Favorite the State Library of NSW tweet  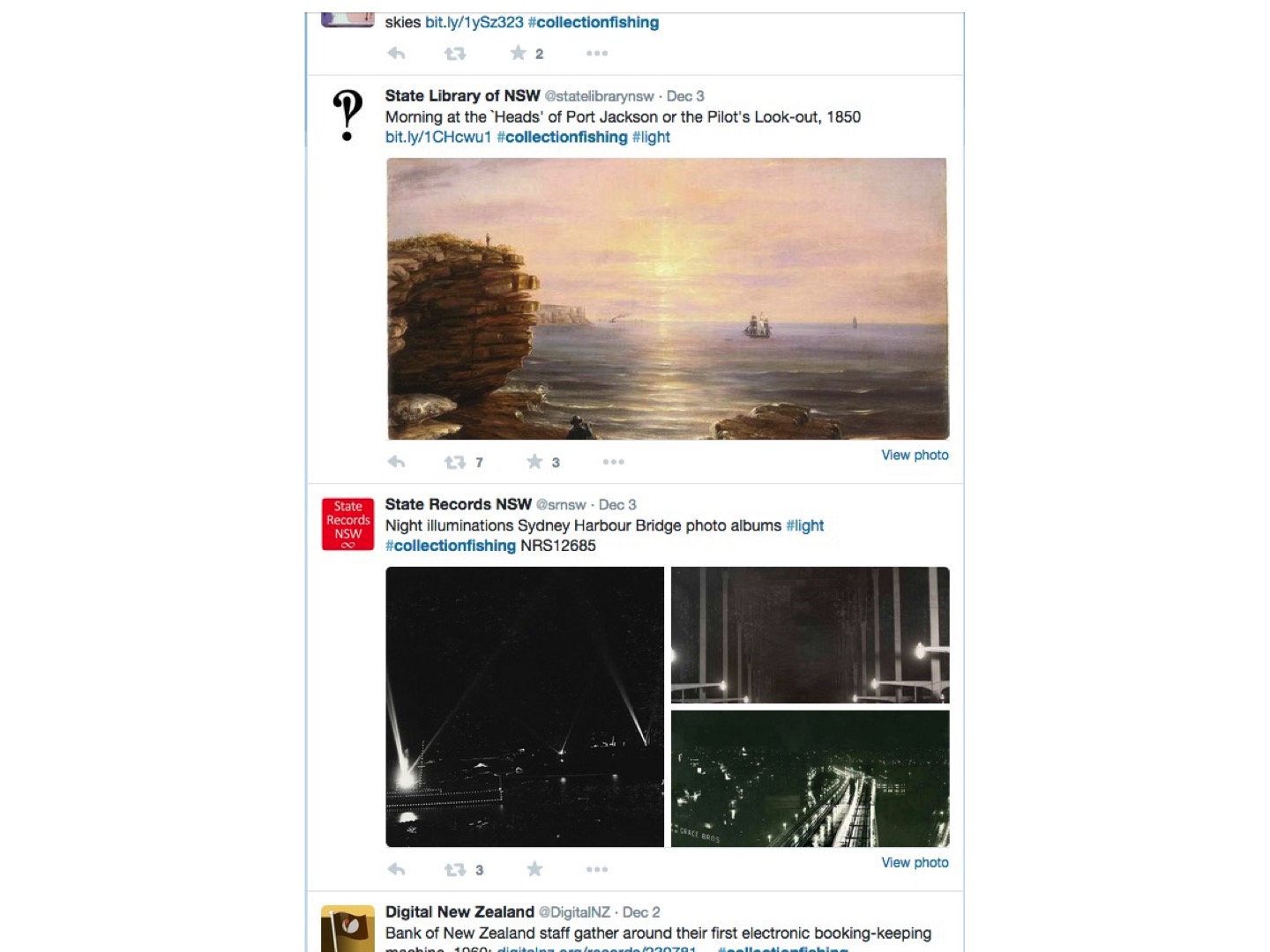[534, 461]
